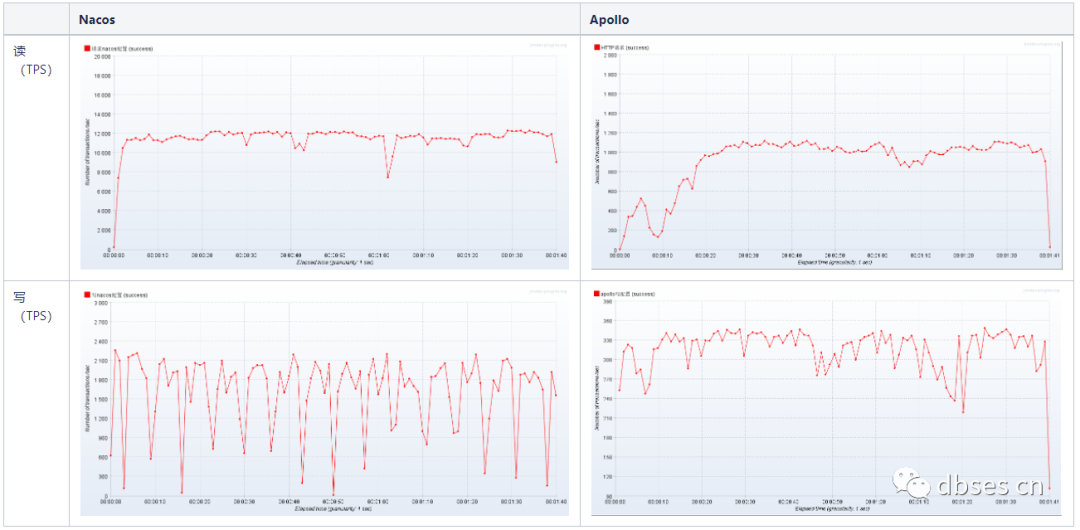Click red legend swatch in Apollo read chart
This screenshot has width=1080, height=530.
tap(596, 48)
